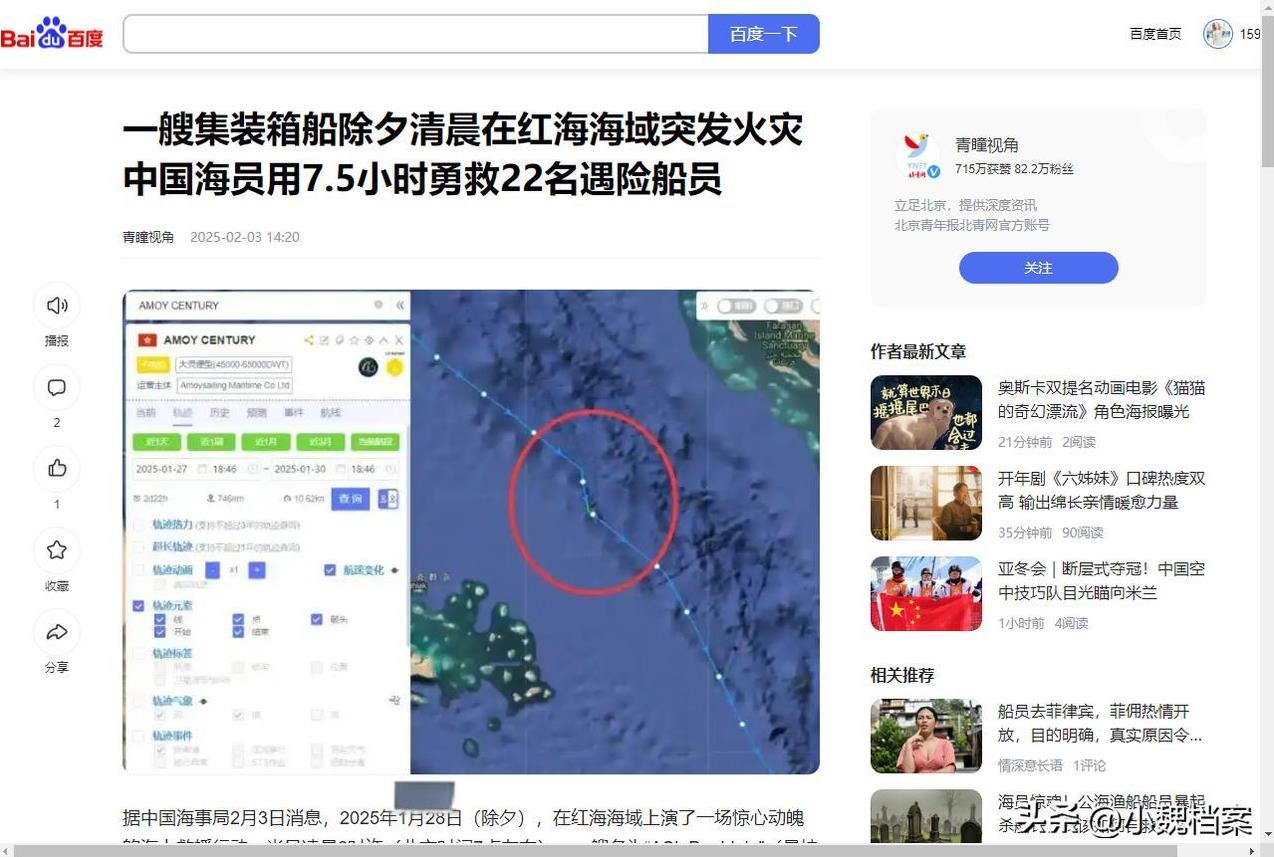Viewport: 1274px width, 857px height.
Task: Open the user avatar profile icon
Action: point(1217,34)
